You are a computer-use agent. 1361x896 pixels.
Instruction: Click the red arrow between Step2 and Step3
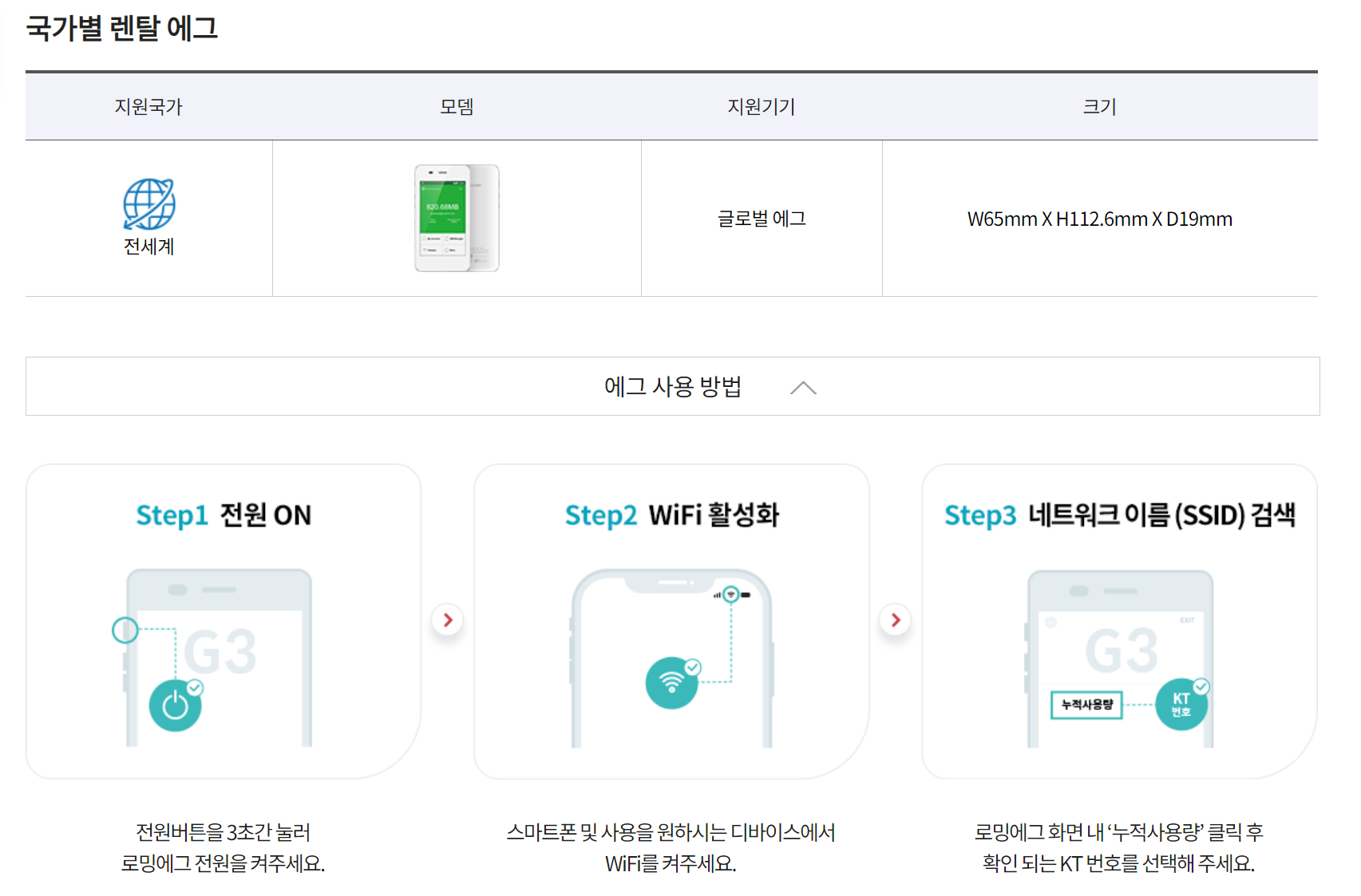[x=895, y=620]
